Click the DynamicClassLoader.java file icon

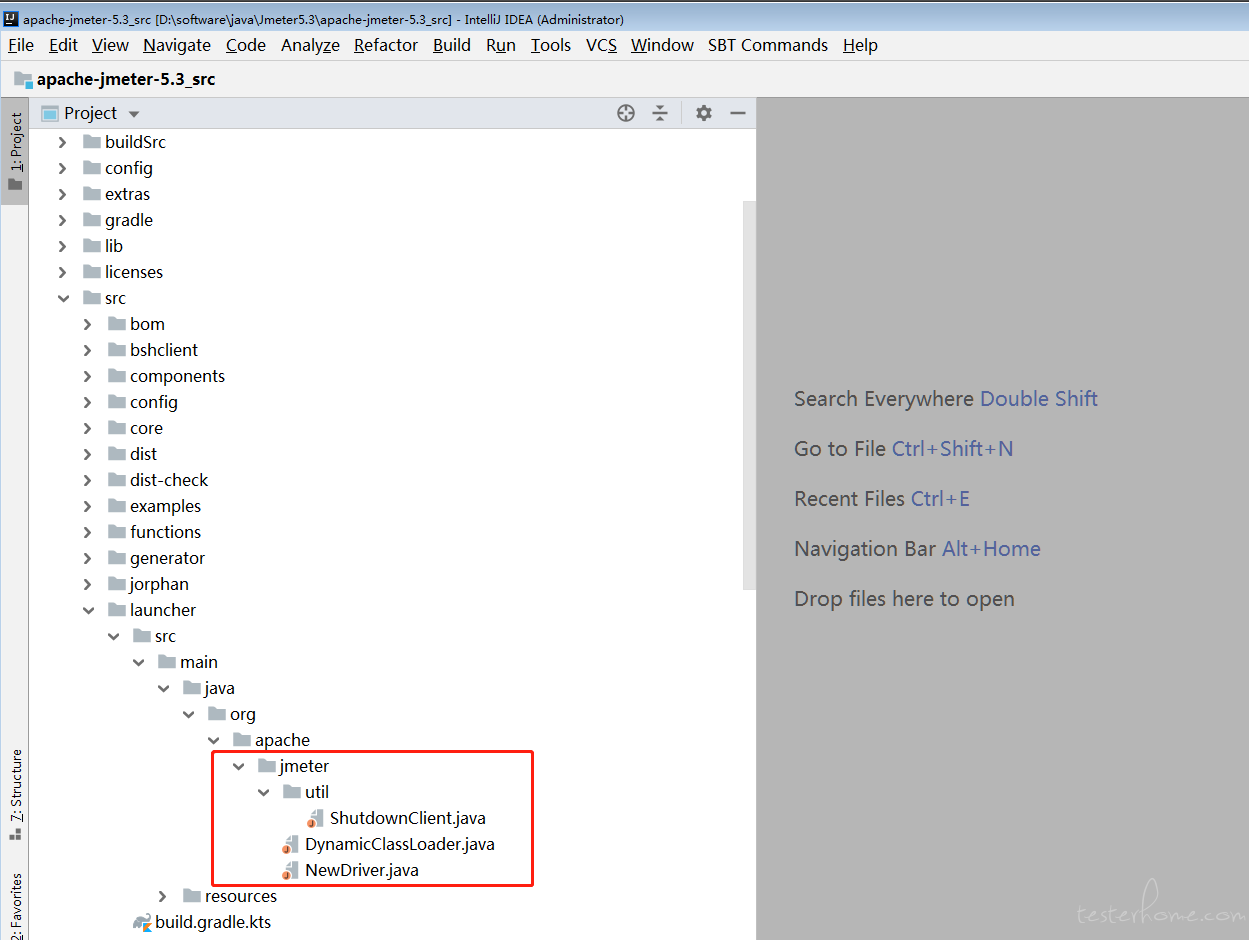pyautogui.click(x=291, y=844)
